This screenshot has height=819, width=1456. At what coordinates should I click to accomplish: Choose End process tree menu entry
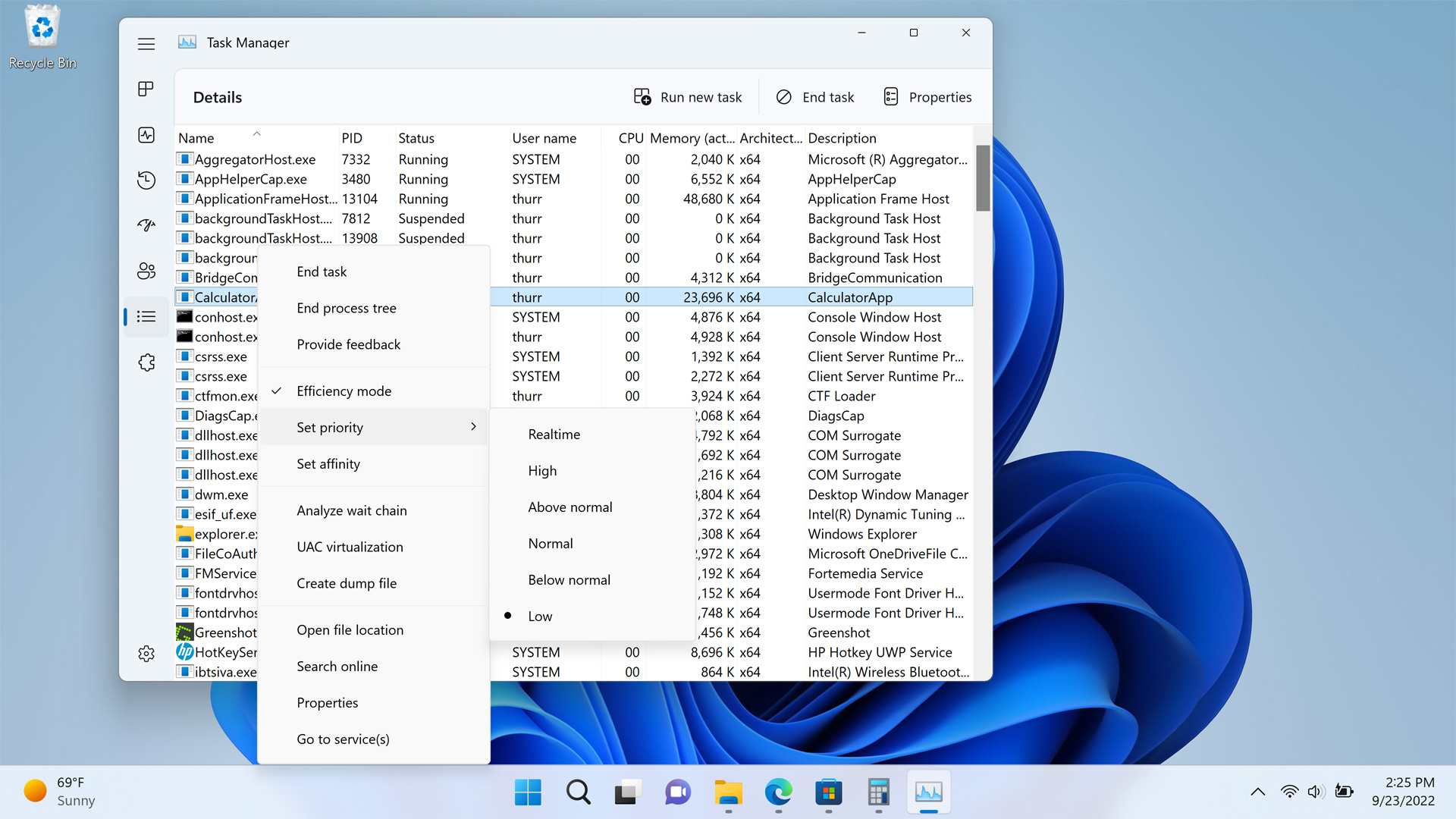pos(346,308)
